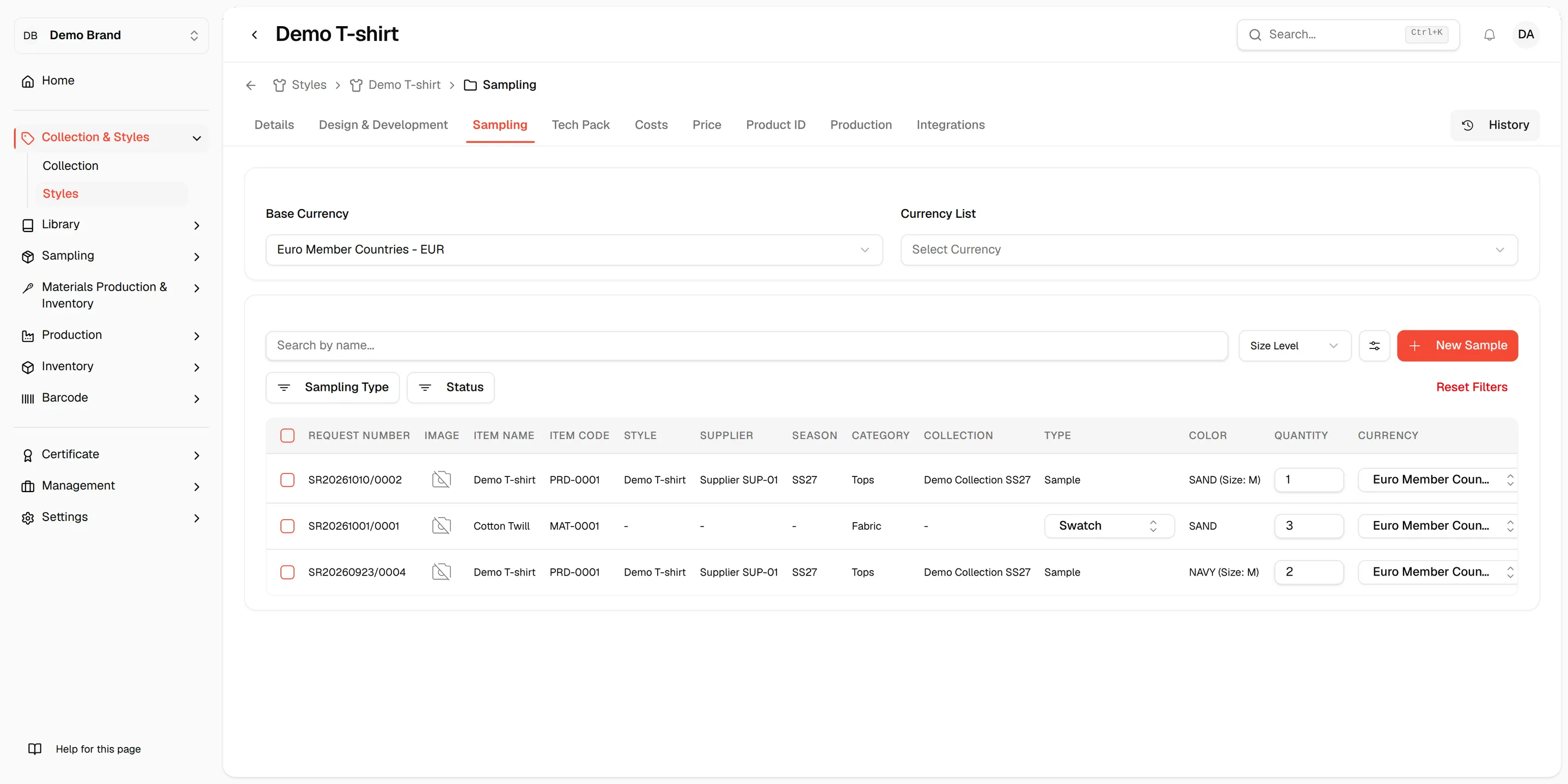Click the Reset Filters link
This screenshot has height=784, width=1568.
tap(1471, 388)
